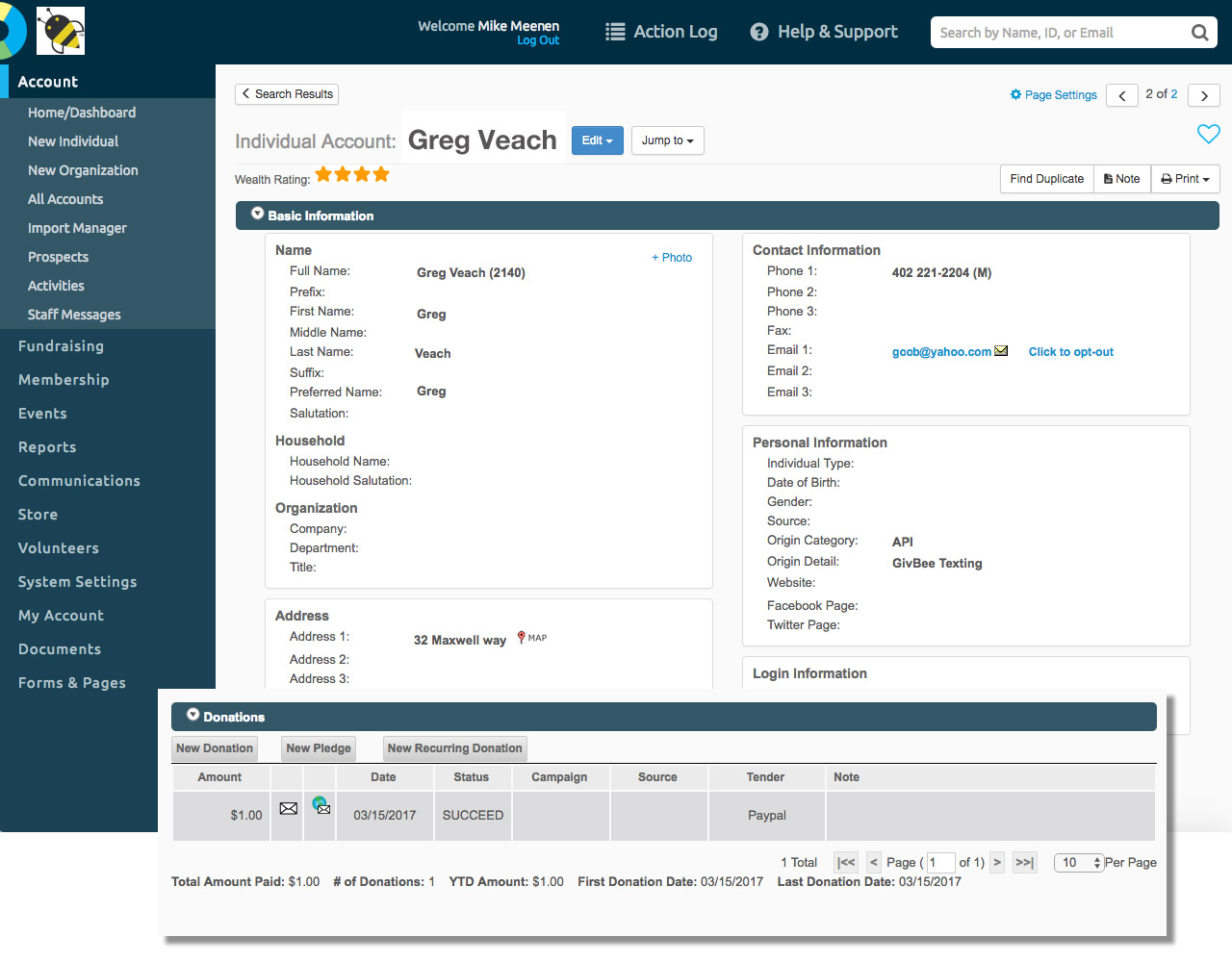The image size is (1232, 962).
Task: Click the envelope icon beside goob@yahoo.com
Action: pyautogui.click(x=1001, y=351)
